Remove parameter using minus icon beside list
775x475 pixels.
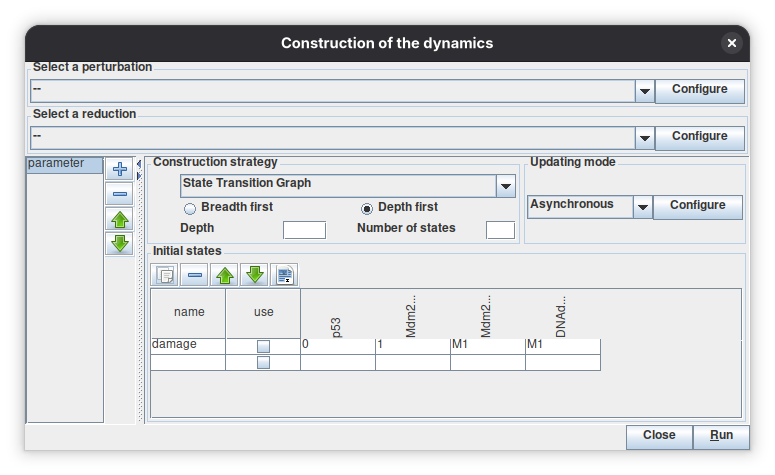point(120,194)
